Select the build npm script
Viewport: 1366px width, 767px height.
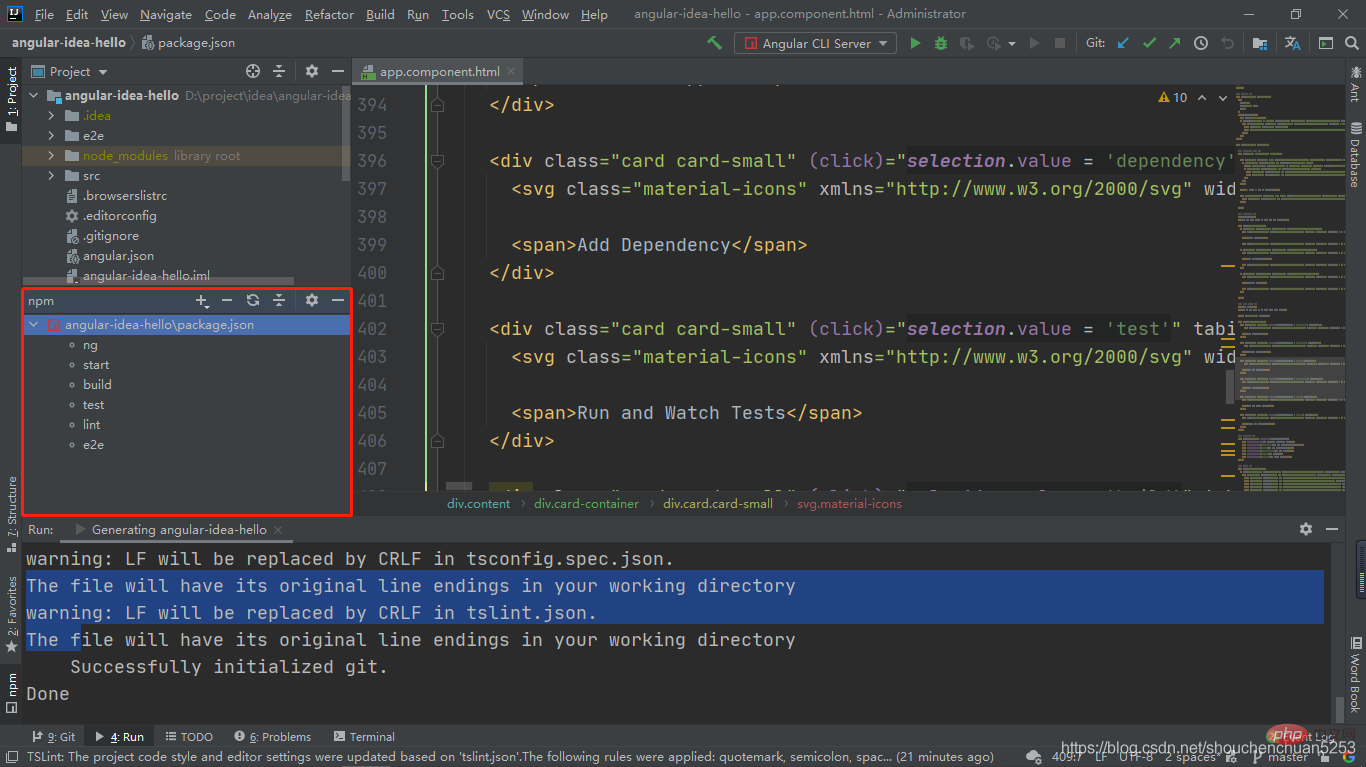click(x=97, y=385)
